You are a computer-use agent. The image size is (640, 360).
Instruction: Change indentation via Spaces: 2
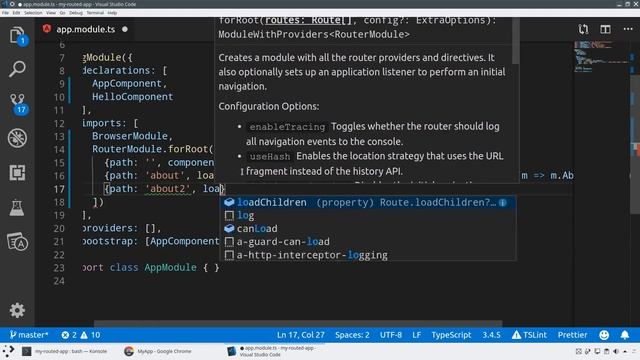click(x=352, y=335)
